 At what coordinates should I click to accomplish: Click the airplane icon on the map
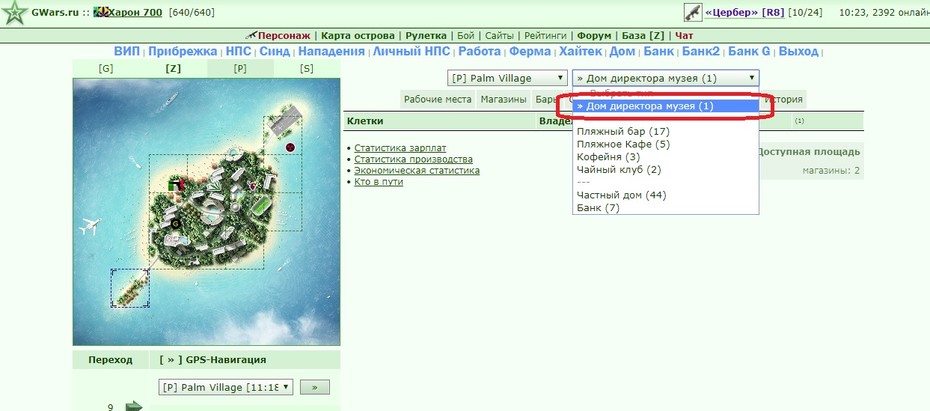(x=90, y=226)
